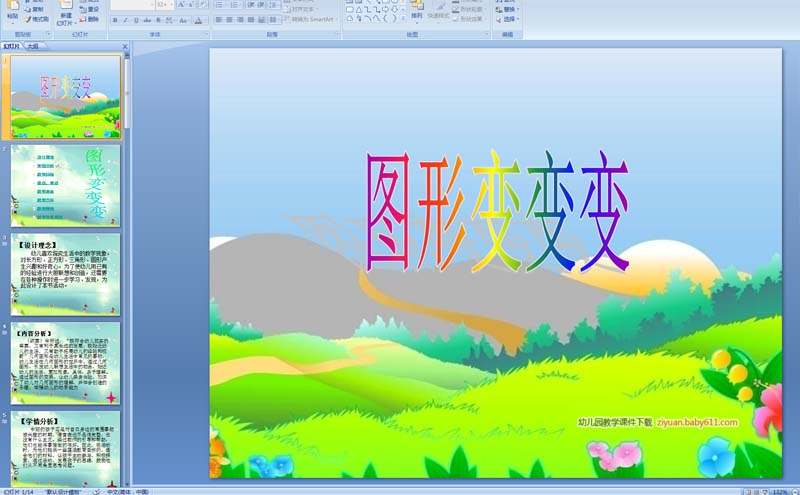Image resolution: width=800 pixels, height=495 pixels.
Task: Open Font group dialog launcher
Action: (207, 34)
